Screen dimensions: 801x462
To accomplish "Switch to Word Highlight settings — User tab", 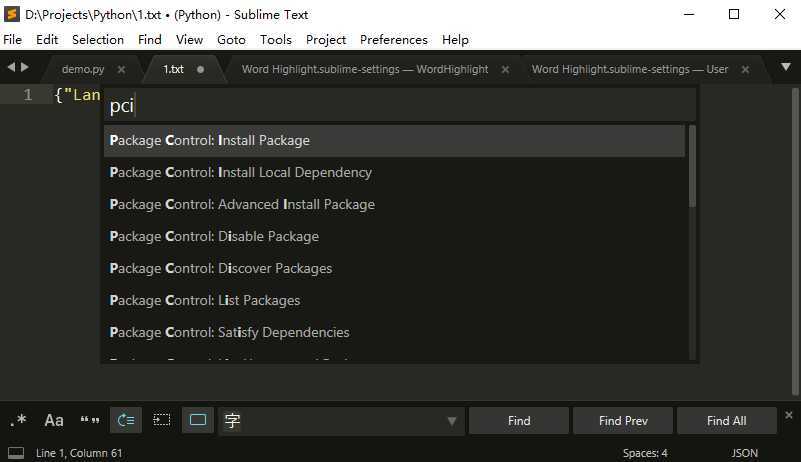I will click(x=629, y=70).
